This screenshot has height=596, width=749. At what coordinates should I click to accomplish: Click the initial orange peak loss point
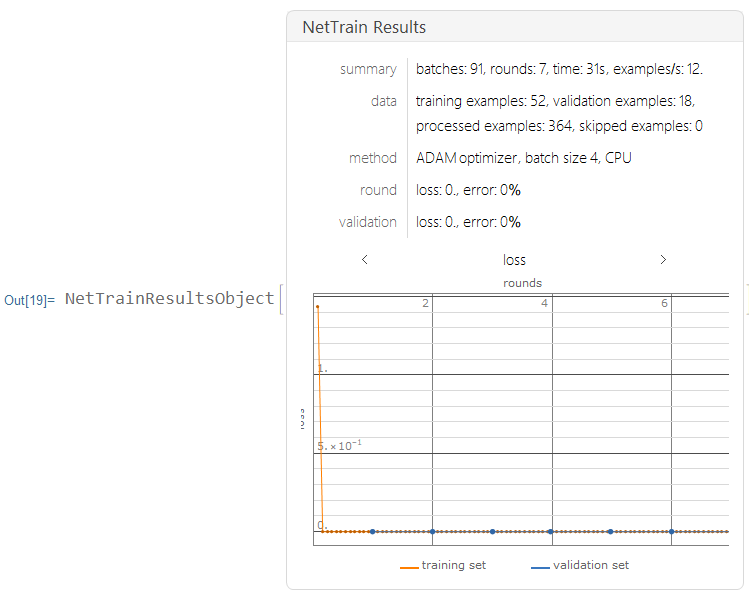point(318,307)
